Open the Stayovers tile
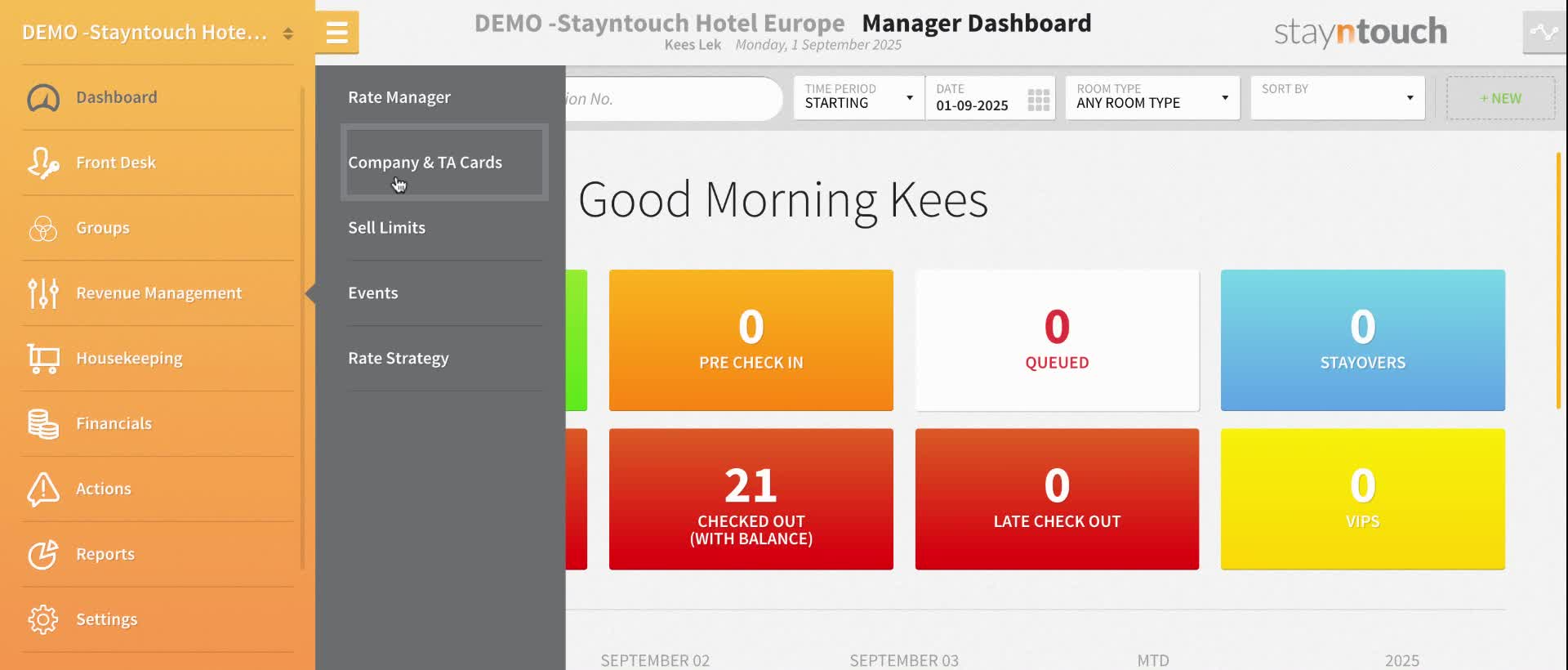 (1363, 340)
